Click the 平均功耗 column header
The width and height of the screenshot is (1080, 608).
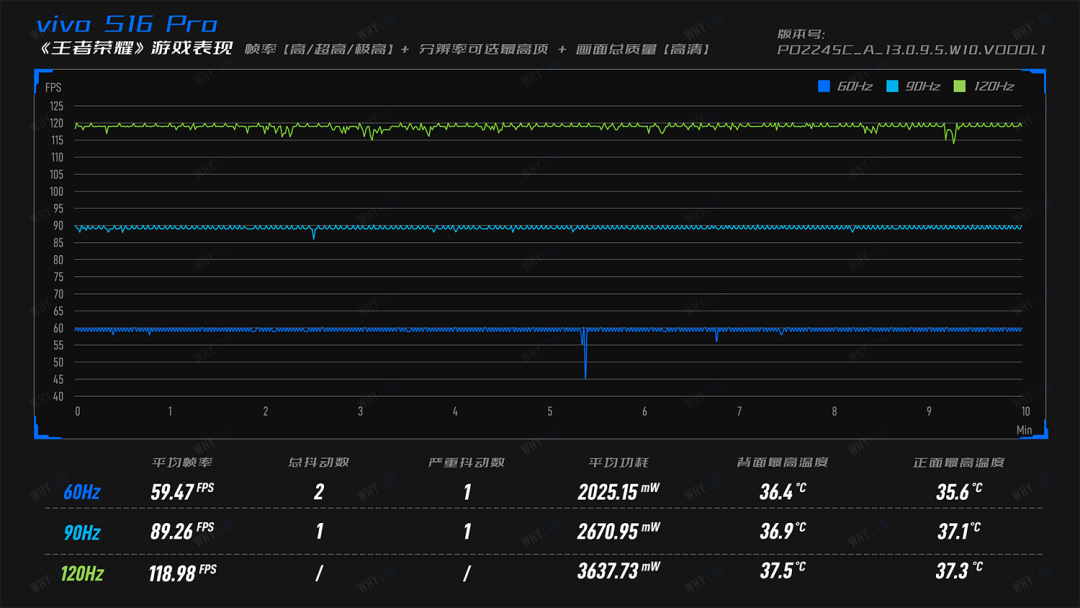[618, 463]
